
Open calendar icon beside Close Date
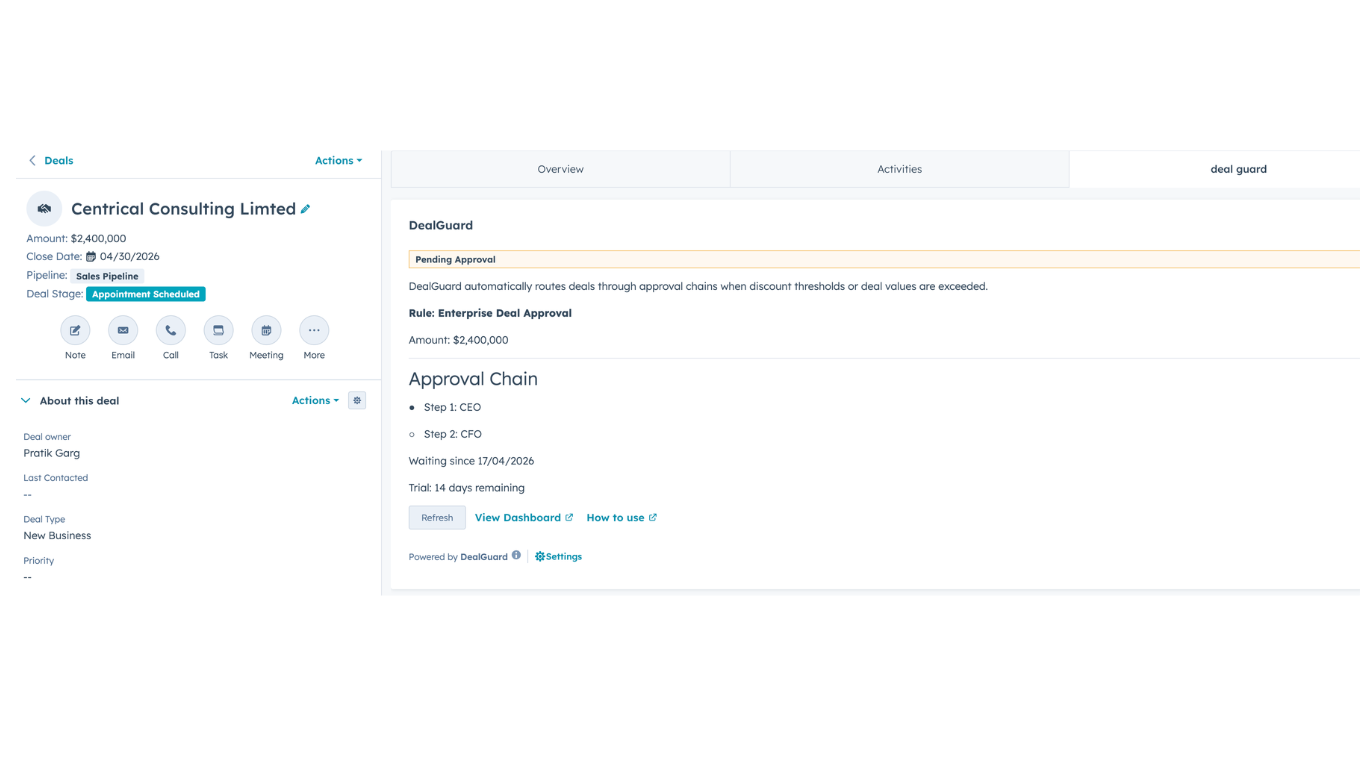(x=91, y=257)
